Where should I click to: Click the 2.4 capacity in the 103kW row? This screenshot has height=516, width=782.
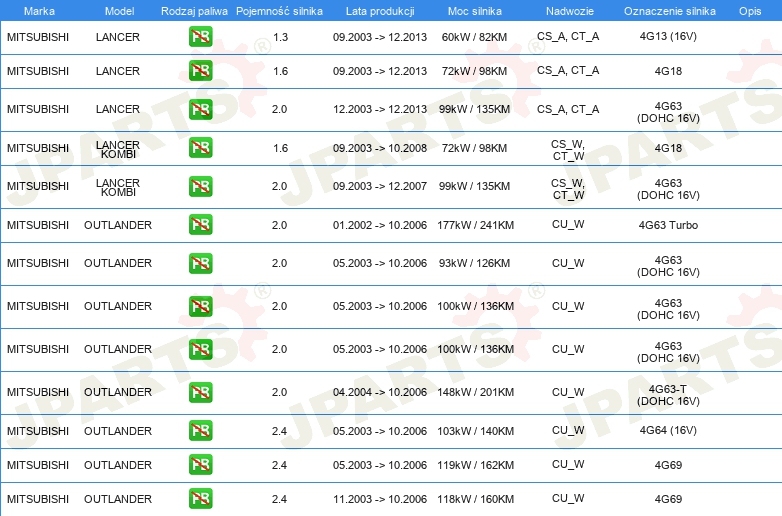pos(279,431)
